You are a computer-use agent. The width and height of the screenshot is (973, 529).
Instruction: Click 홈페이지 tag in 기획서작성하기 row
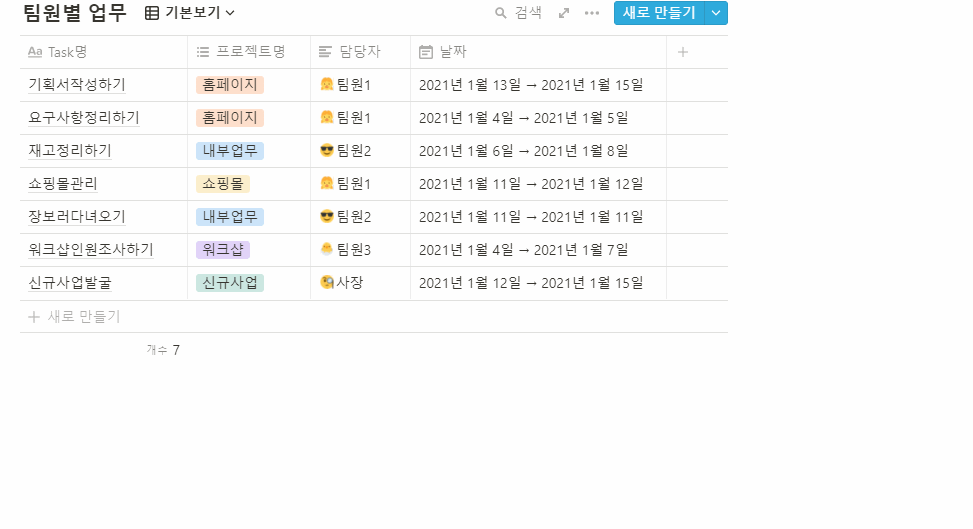[230, 84]
